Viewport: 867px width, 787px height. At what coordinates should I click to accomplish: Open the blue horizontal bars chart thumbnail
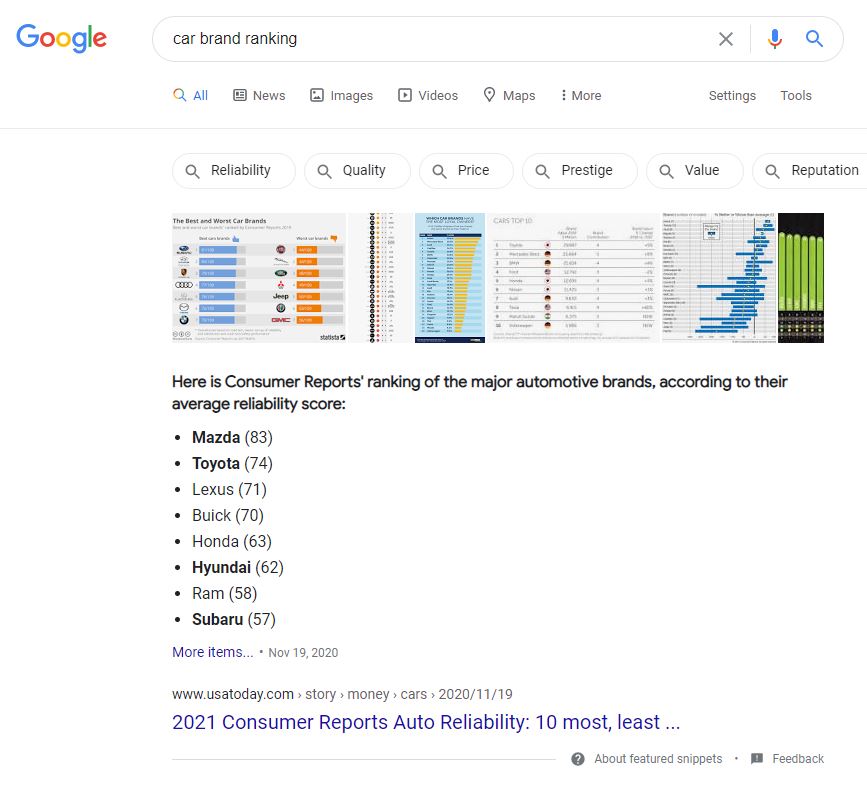pos(719,278)
